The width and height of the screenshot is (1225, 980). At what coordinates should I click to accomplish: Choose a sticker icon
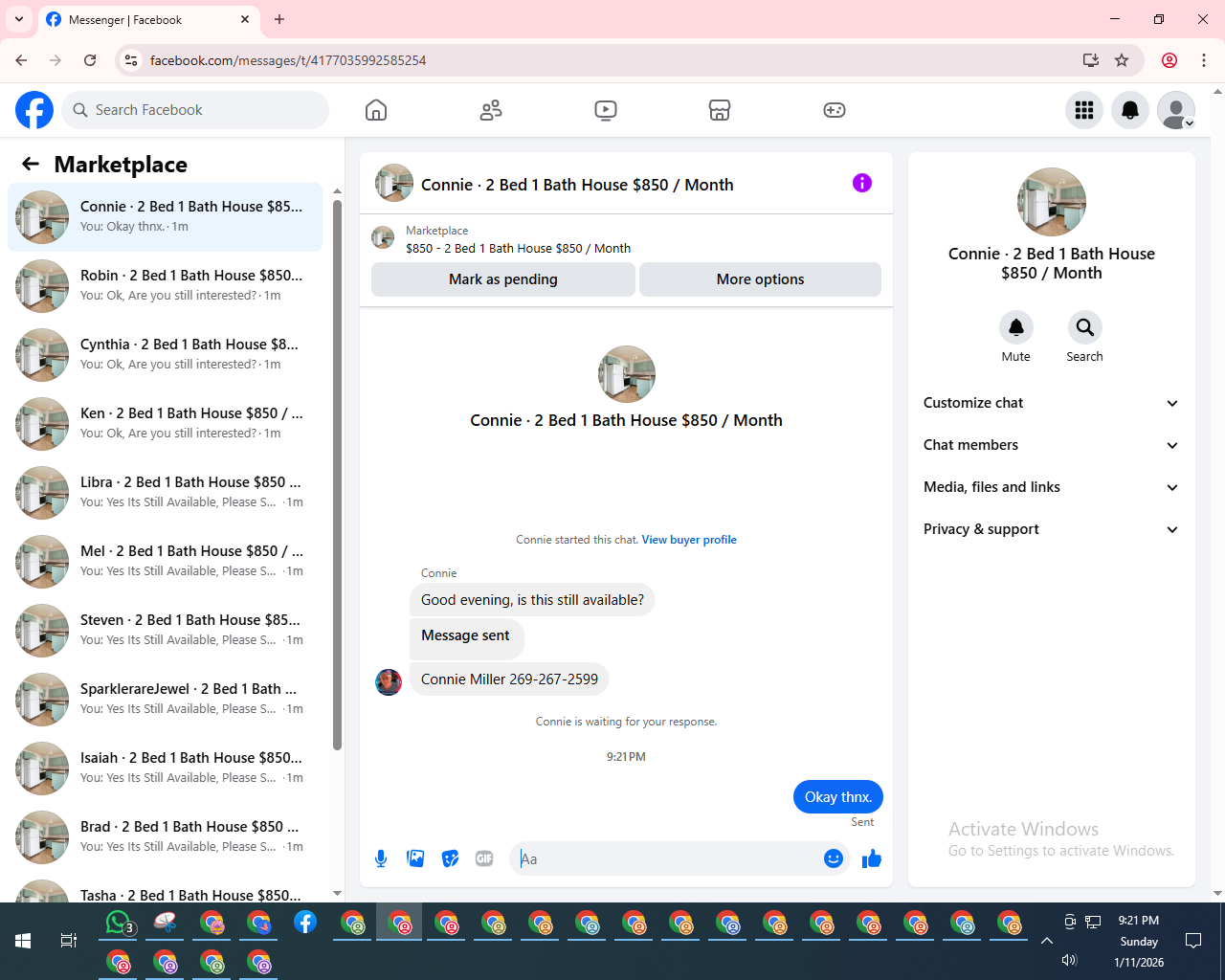(x=450, y=858)
